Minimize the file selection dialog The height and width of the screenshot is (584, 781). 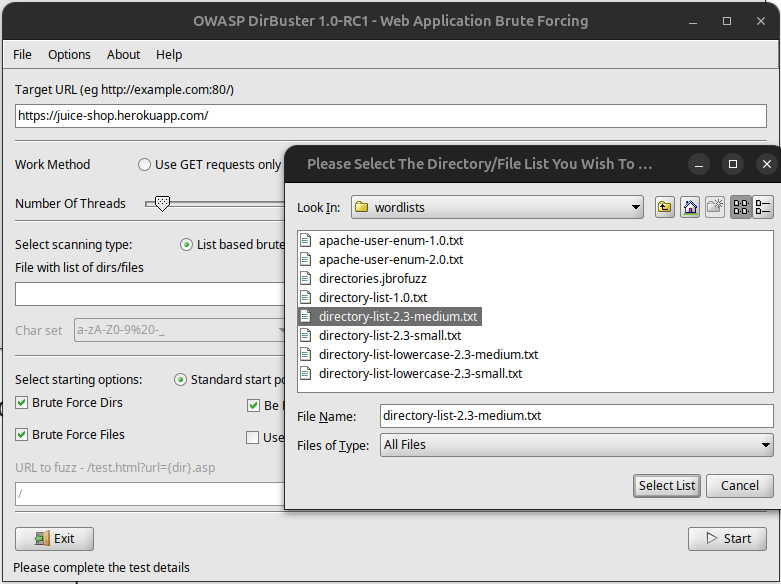(x=699, y=164)
